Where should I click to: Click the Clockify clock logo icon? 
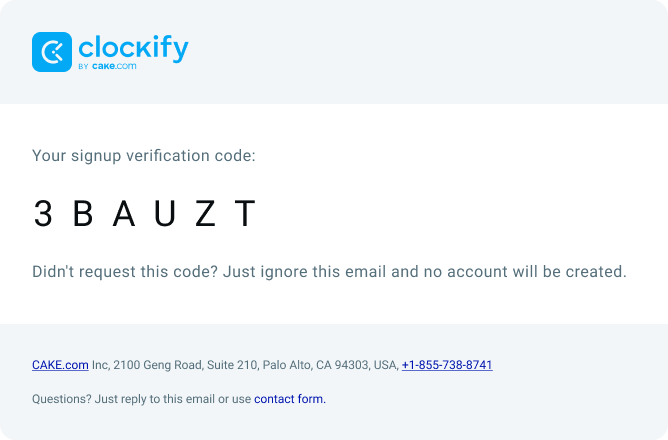[52, 52]
